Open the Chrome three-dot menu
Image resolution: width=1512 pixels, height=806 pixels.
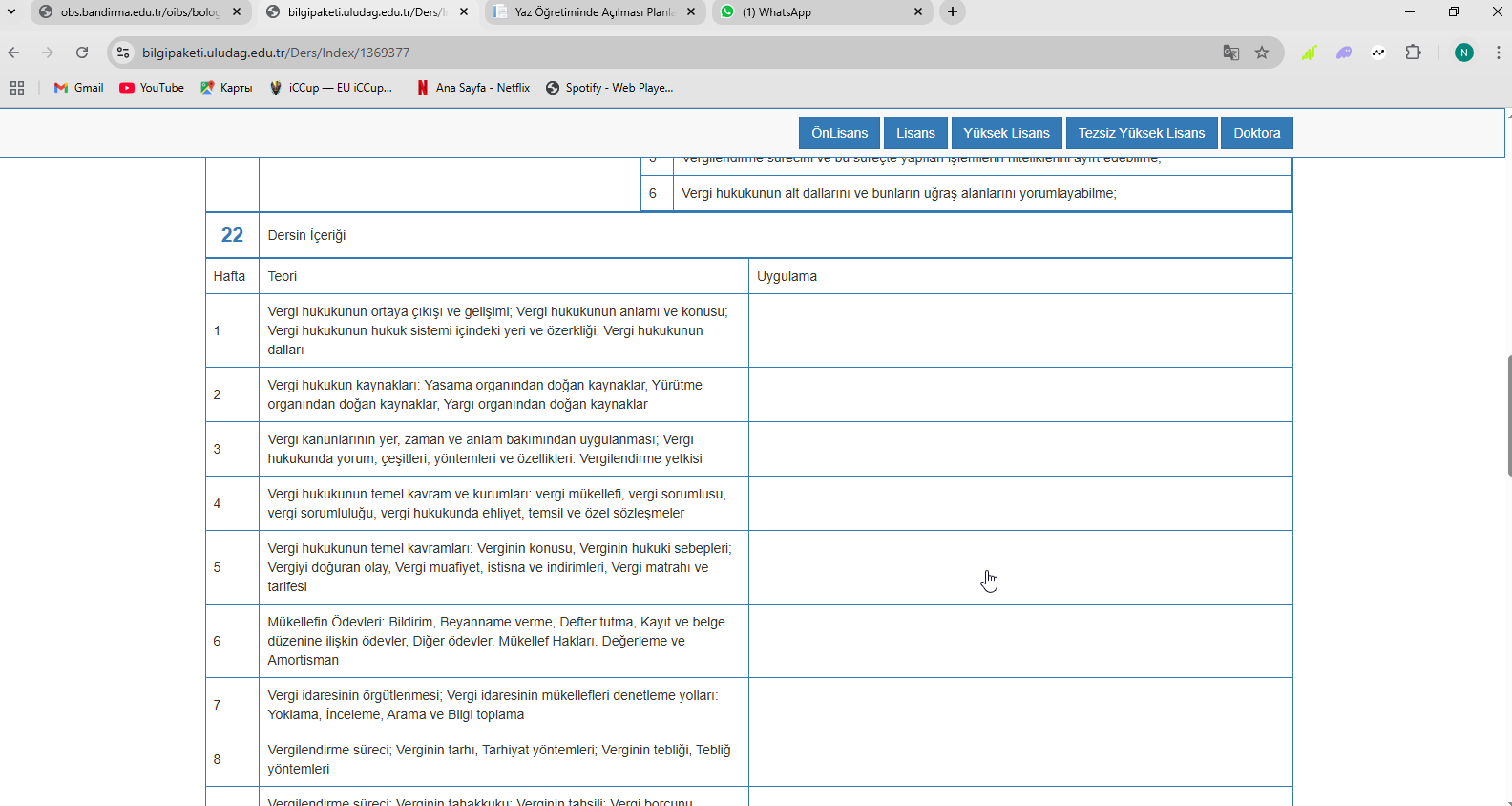click(x=1498, y=53)
